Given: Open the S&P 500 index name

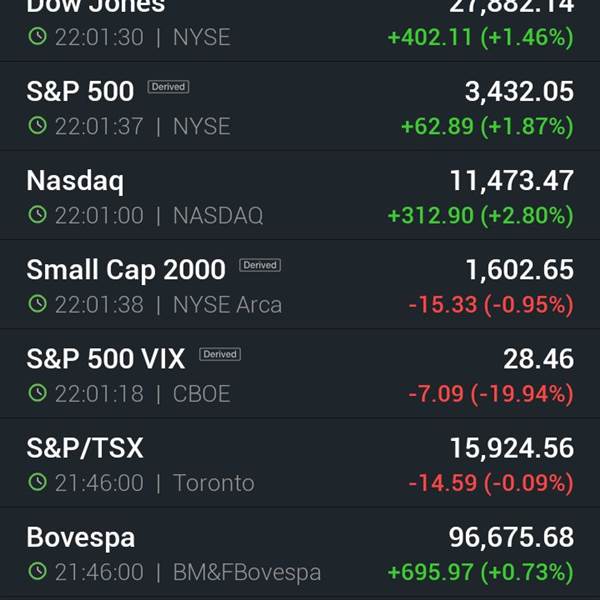Looking at the screenshot, I should [80, 91].
